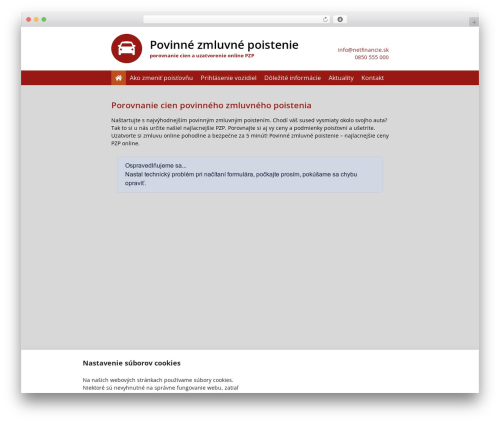
Task: Open the home icon in navigation bar
Action: [x=118, y=78]
